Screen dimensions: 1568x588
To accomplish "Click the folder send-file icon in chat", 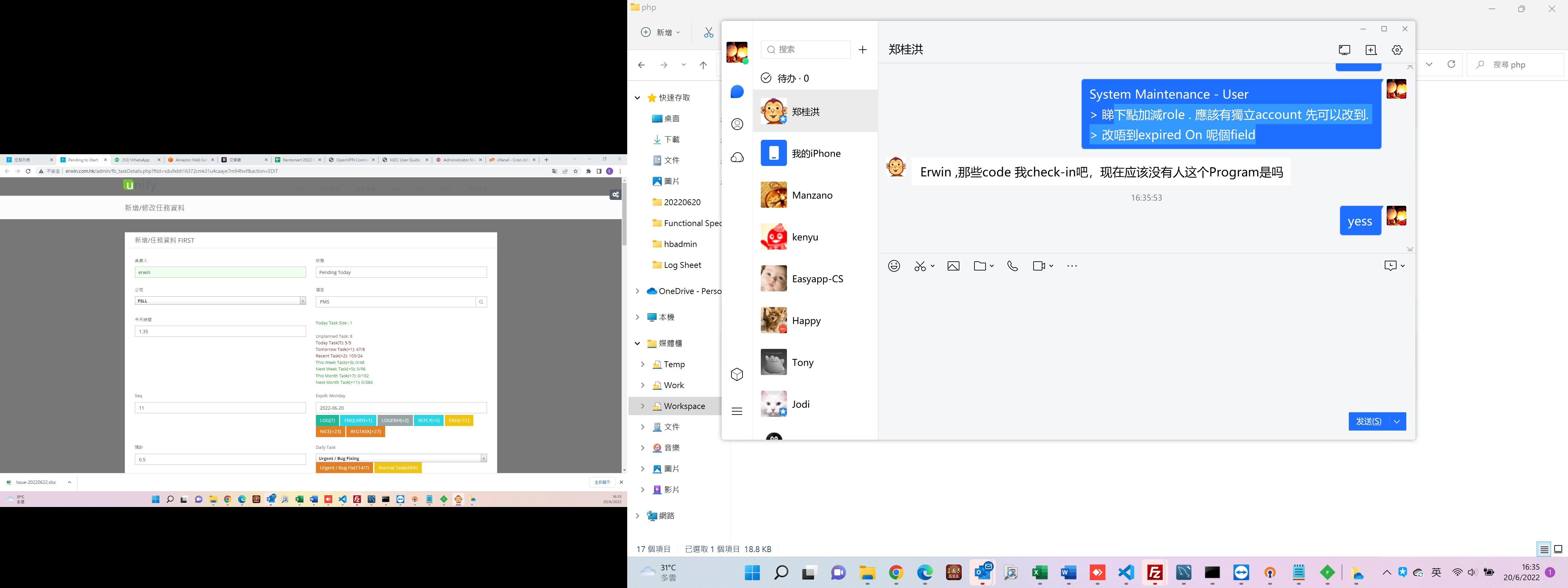I will tap(979, 266).
